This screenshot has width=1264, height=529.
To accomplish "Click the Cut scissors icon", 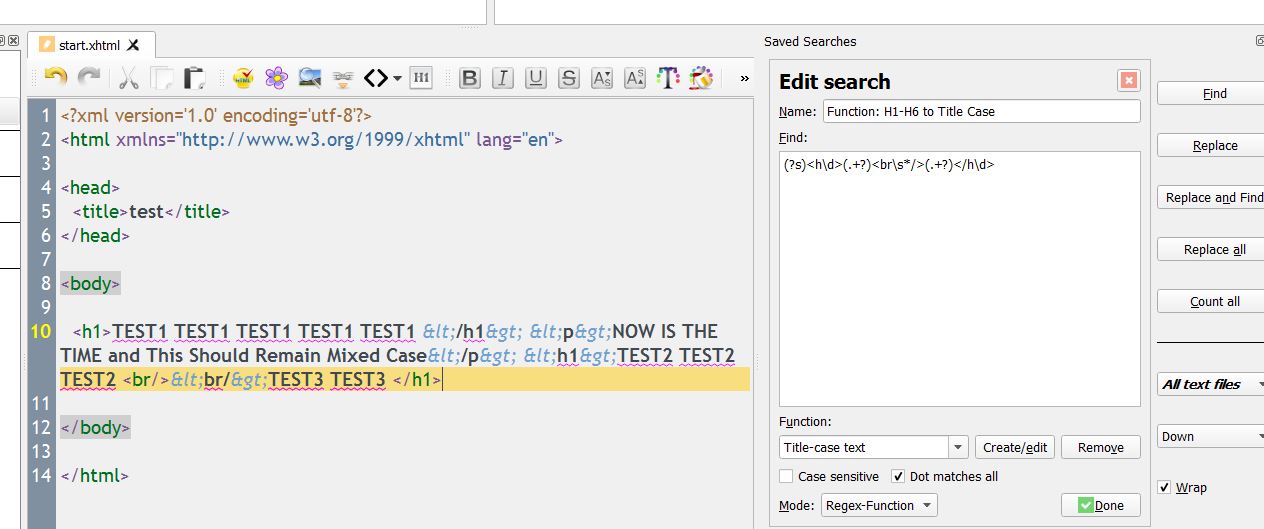I will click(x=129, y=78).
